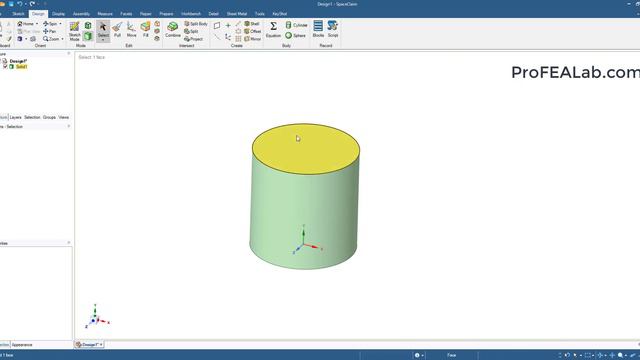Screen dimensions: 640x360
Task: Select the Project tool
Action: pos(193,39)
